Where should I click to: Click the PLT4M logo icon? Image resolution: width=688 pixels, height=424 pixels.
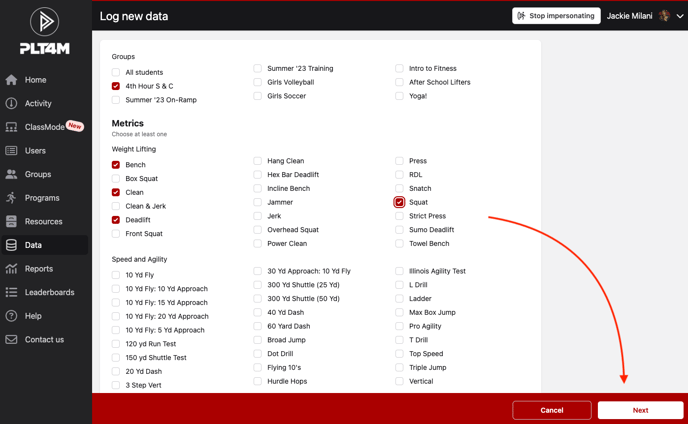(44, 22)
